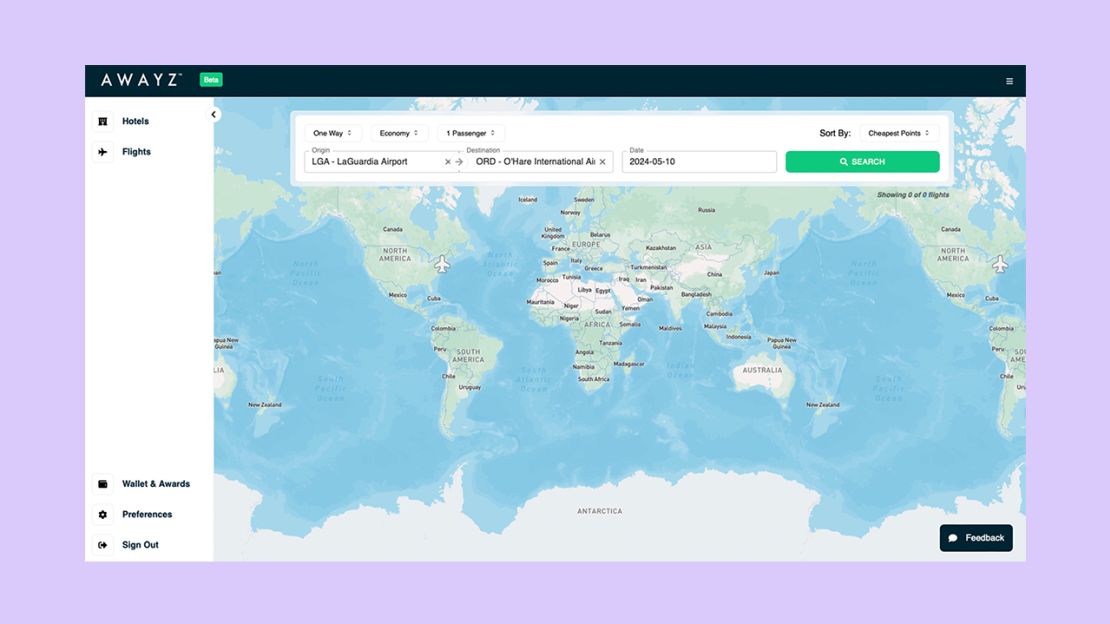Click the green Beta badge
The height and width of the screenshot is (624, 1110).
pos(211,80)
